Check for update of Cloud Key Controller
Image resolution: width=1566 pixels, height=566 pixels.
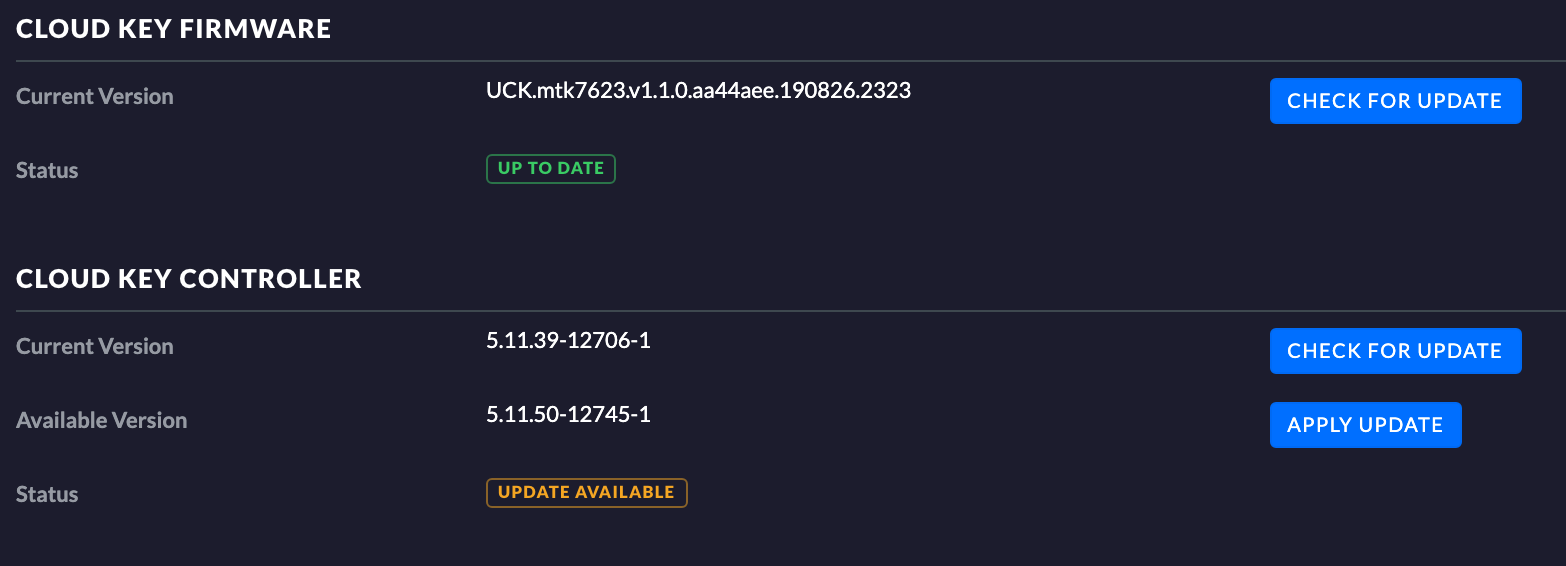(x=1395, y=351)
